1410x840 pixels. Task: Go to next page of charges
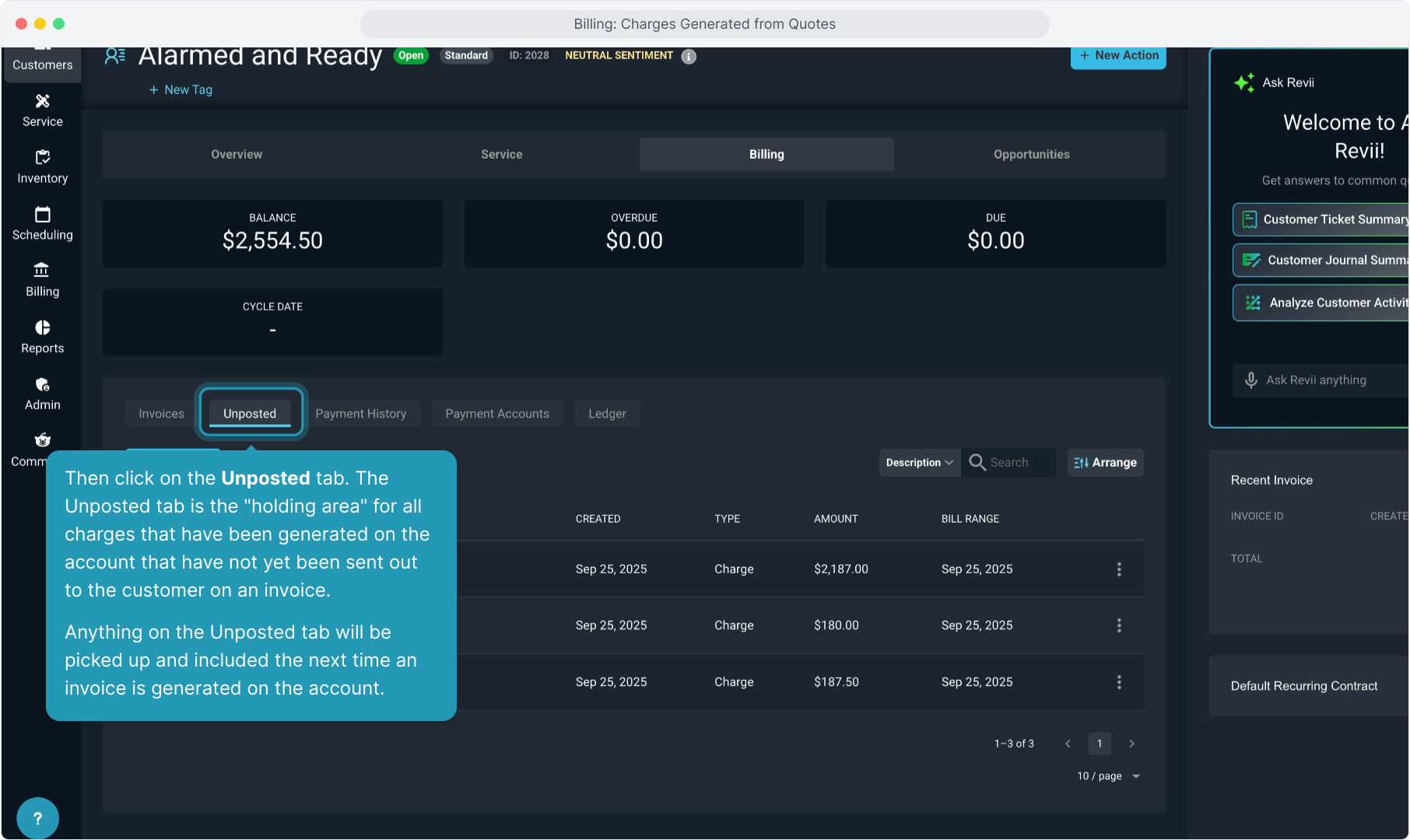point(1131,744)
